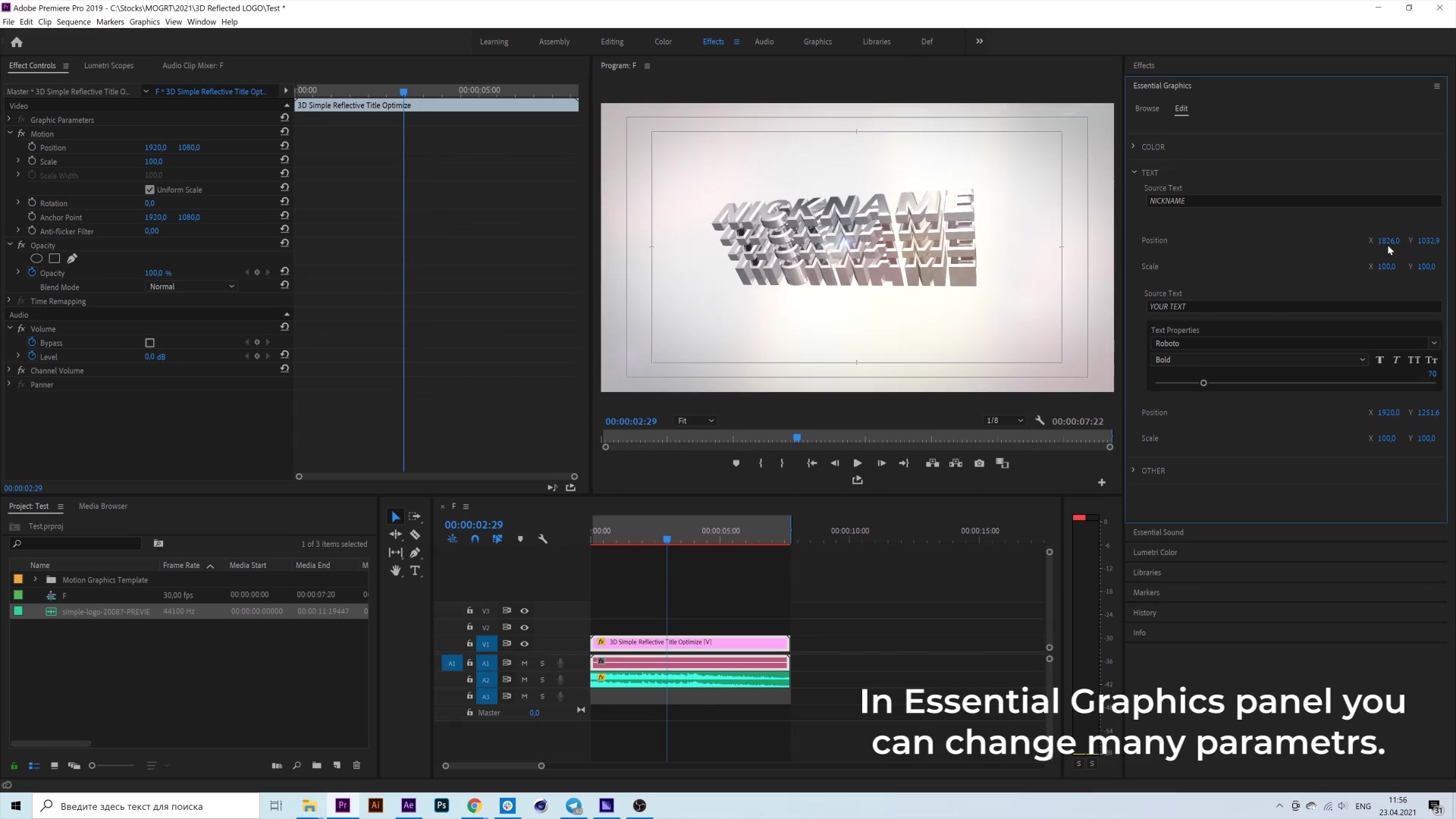Click New Bin icon in Project panel
Viewport: 1456px width, 819px height.
click(317, 765)
